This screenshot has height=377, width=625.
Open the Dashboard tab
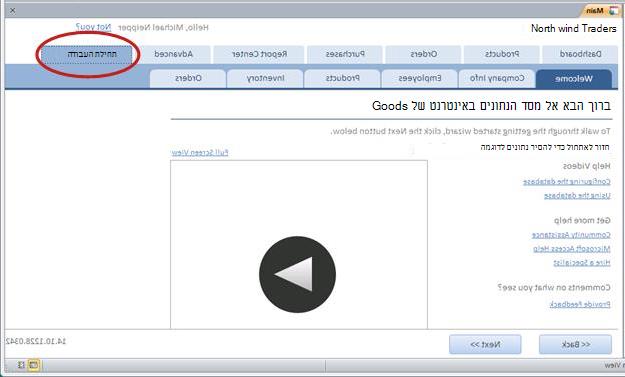[580, 54]
